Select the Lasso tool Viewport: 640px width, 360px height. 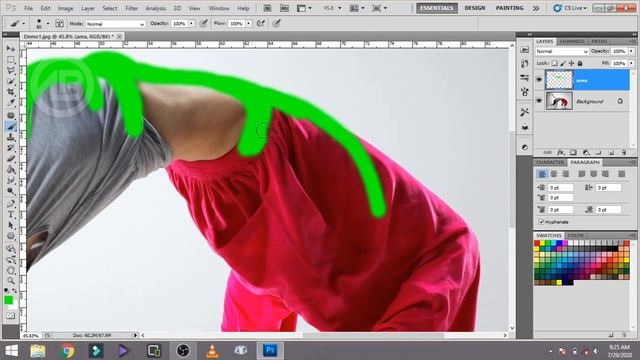(x=11, y=70)
